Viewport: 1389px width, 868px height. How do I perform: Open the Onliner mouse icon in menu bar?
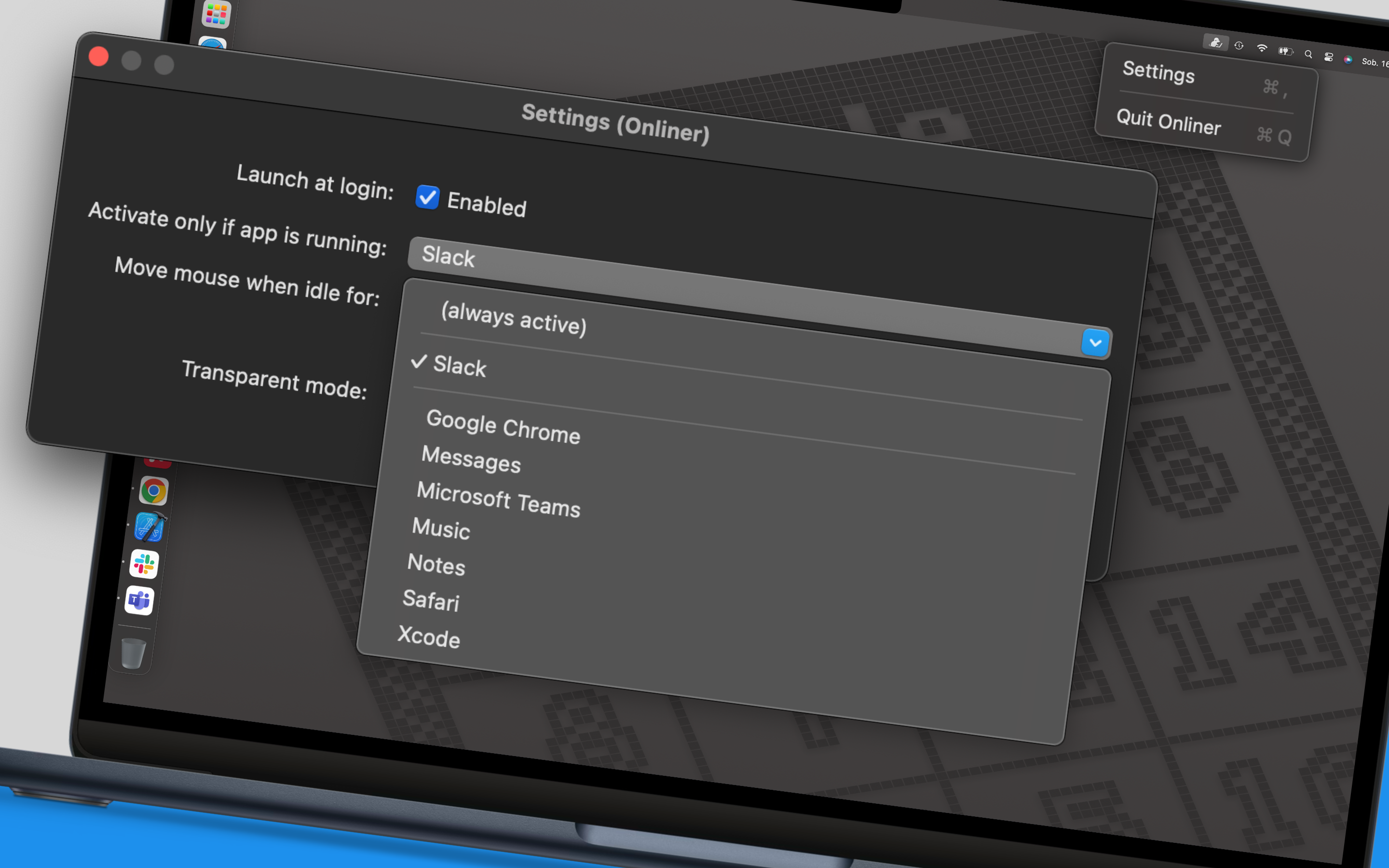1216,42
